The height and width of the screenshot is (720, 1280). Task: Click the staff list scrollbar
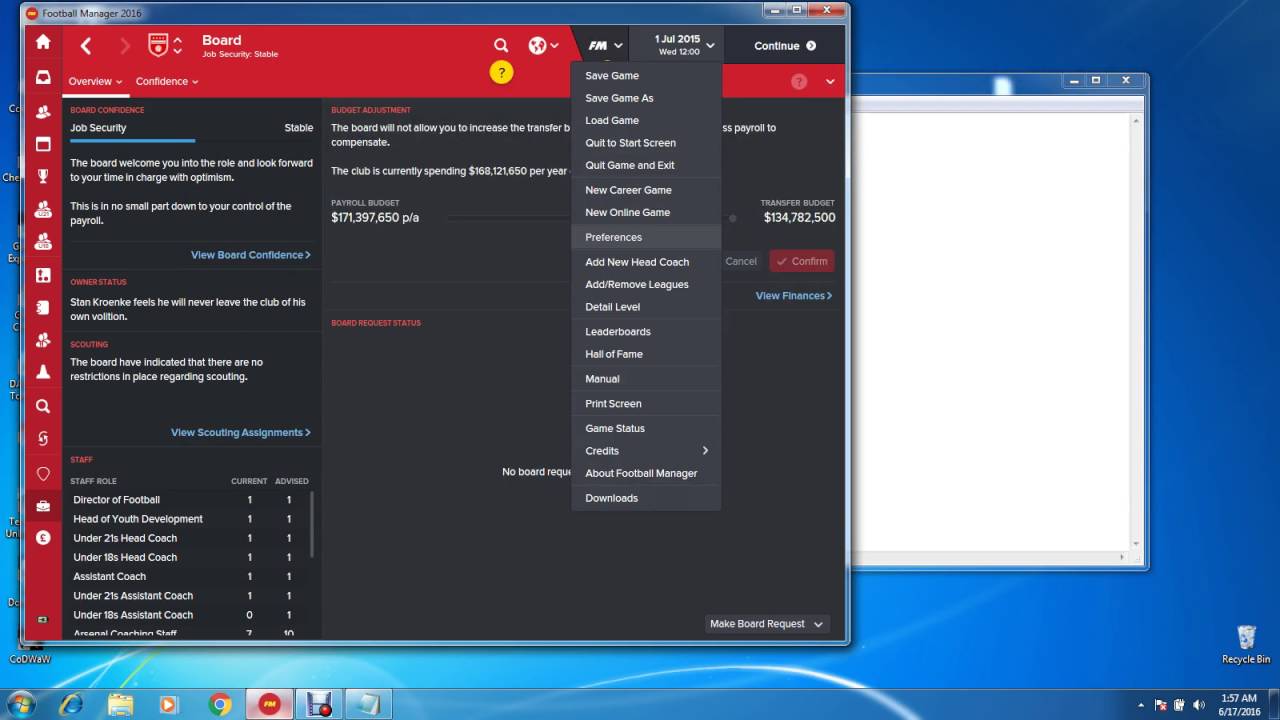[x=311, y=525]
